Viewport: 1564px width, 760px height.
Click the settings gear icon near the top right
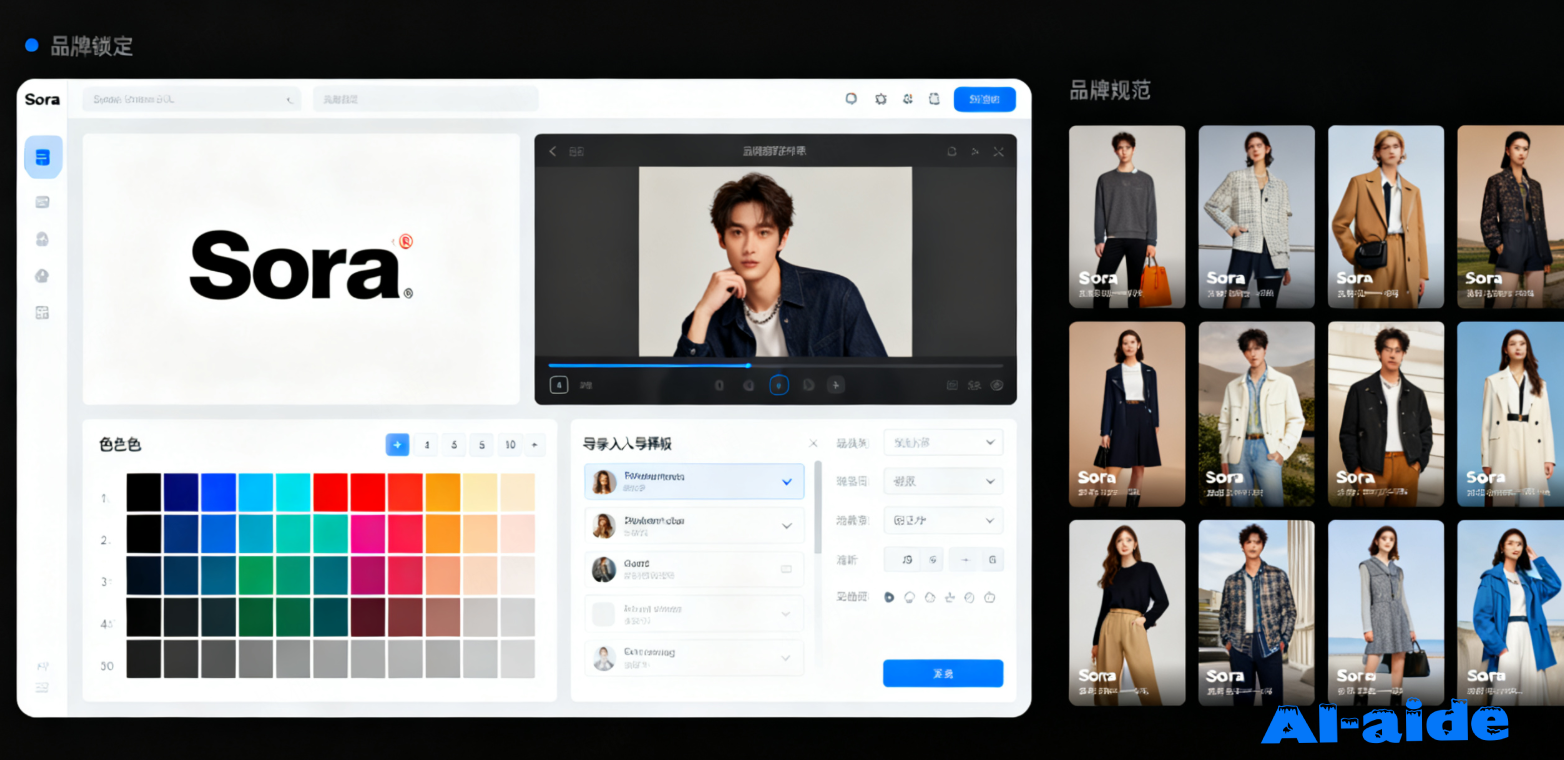click(881, 98)
